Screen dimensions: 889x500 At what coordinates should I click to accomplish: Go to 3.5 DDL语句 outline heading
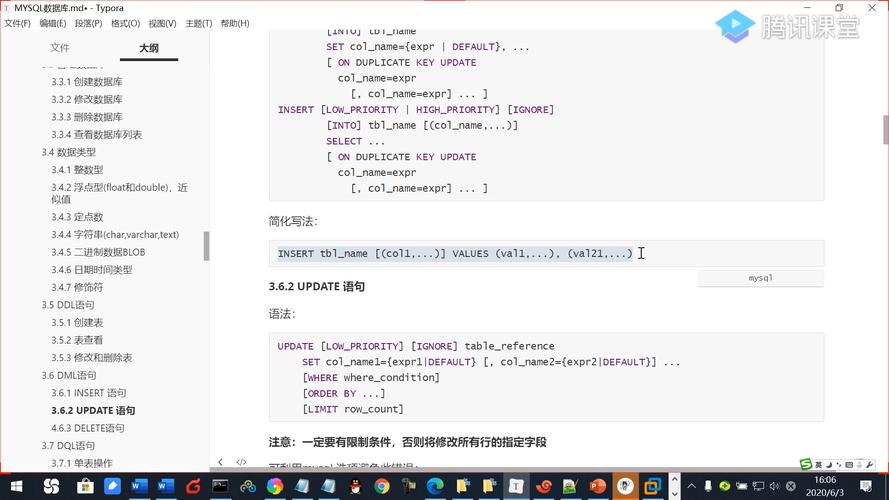click(x=67, y=304)
